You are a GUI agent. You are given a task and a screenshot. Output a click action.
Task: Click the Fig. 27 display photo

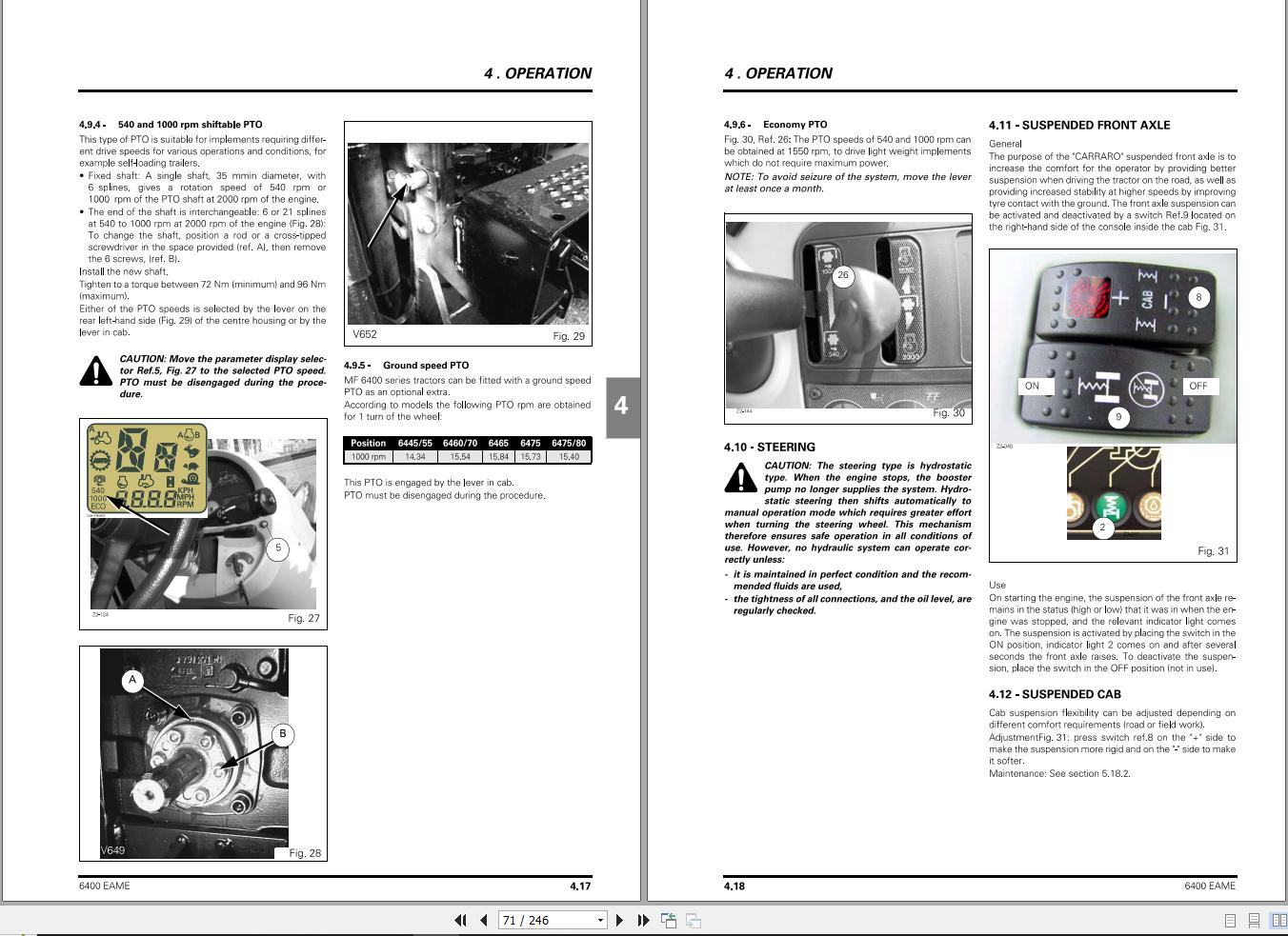click(203, 524)
